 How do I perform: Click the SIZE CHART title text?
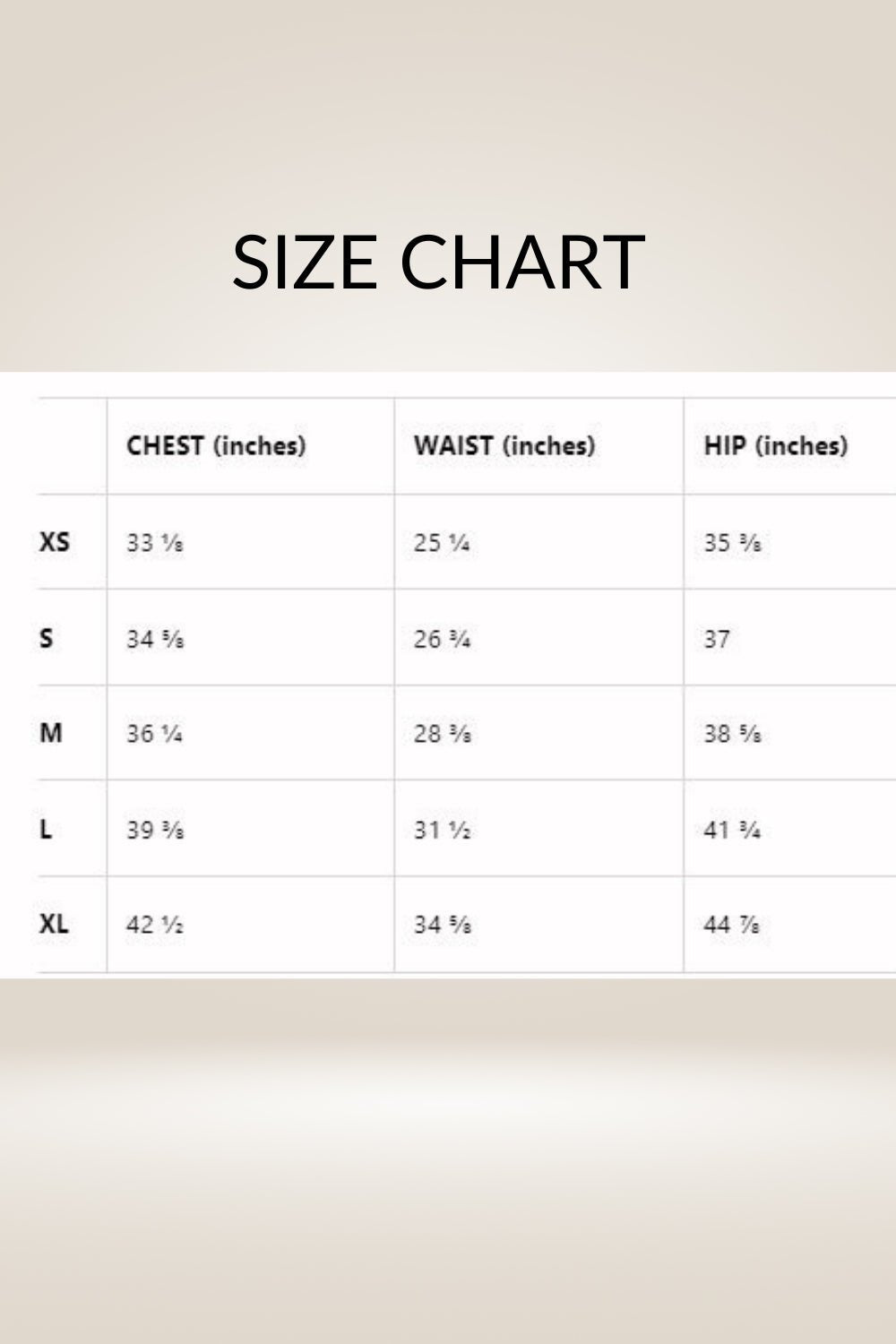point(438,261)
